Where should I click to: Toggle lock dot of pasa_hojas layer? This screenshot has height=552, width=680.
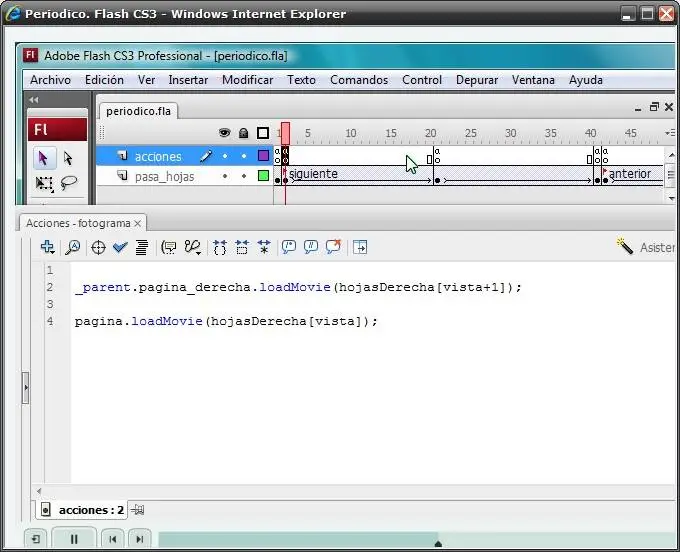(x=244, y=176)
